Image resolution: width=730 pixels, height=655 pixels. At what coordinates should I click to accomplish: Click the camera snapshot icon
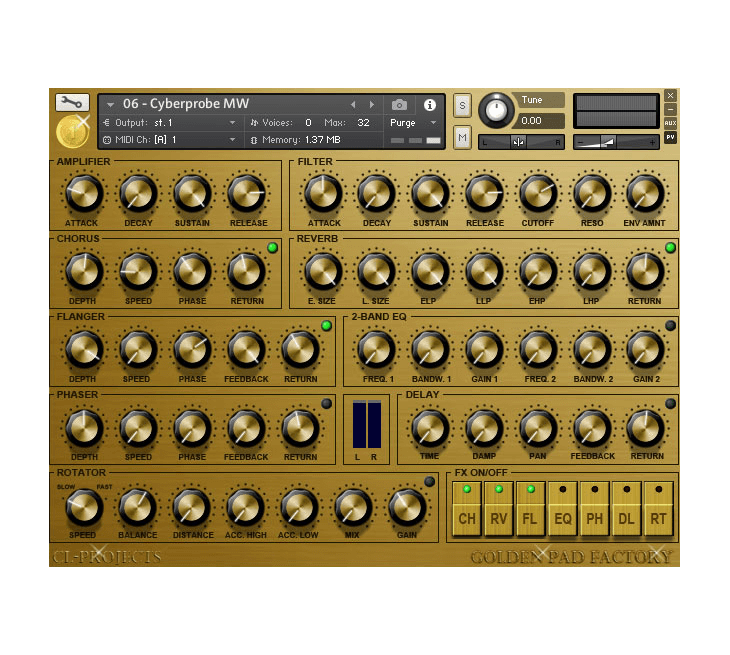pos(399,105)
